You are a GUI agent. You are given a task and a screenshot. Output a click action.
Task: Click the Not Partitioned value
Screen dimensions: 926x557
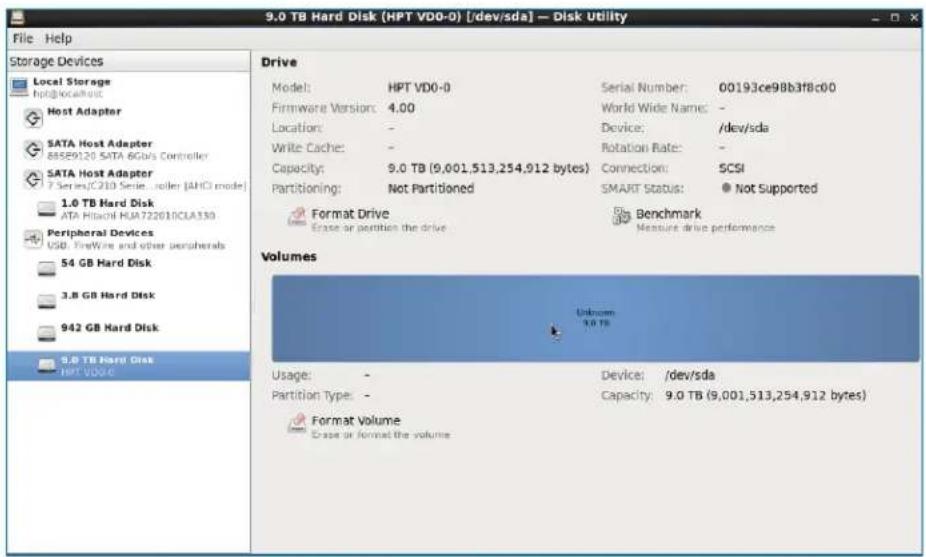431,188
